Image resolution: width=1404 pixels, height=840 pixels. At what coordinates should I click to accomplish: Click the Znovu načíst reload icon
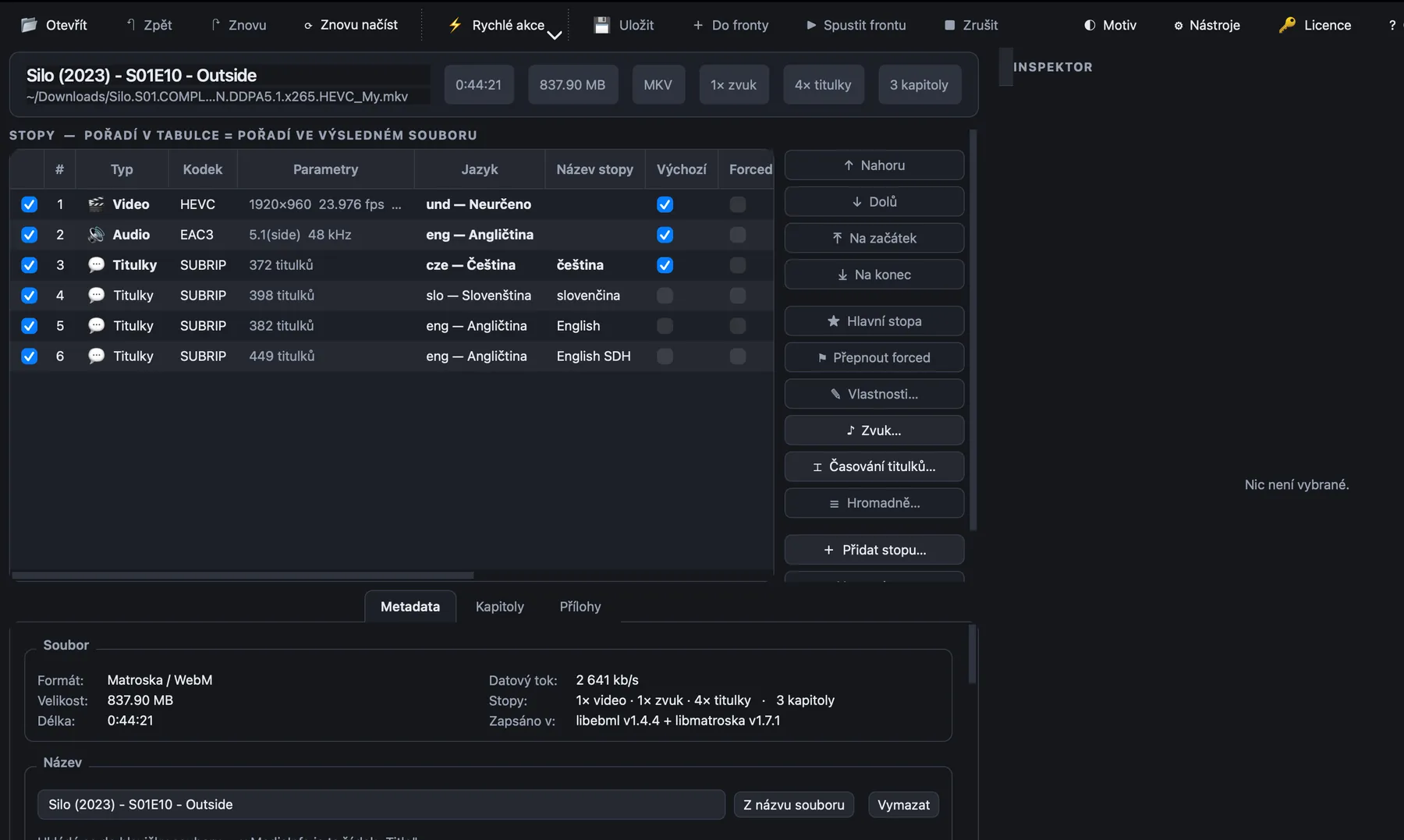[x=308, y=25]
